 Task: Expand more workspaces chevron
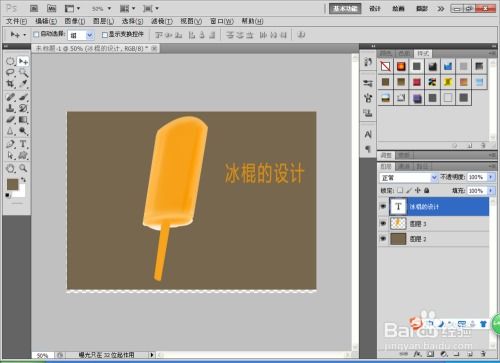point(441,9)
